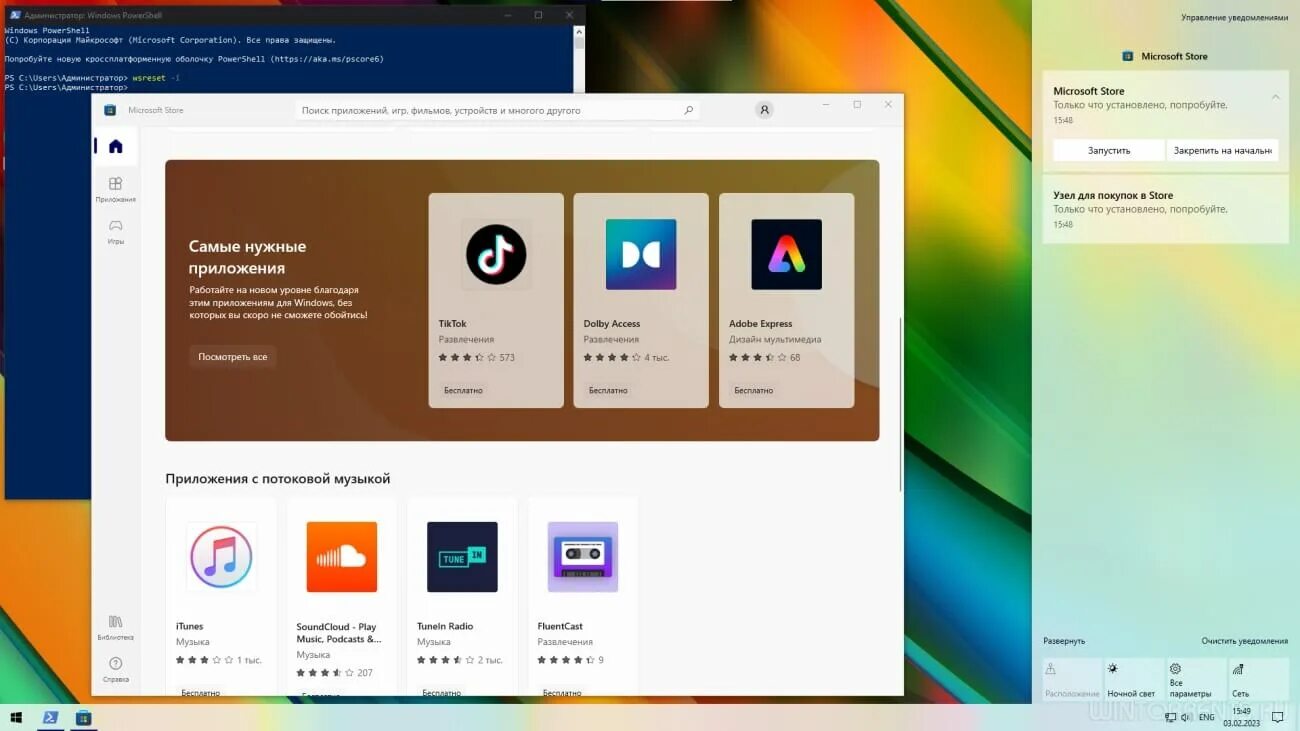Open volume icon in system tray
The width and height of the screenshot is (1300, 731).
tap(1185, 717)
